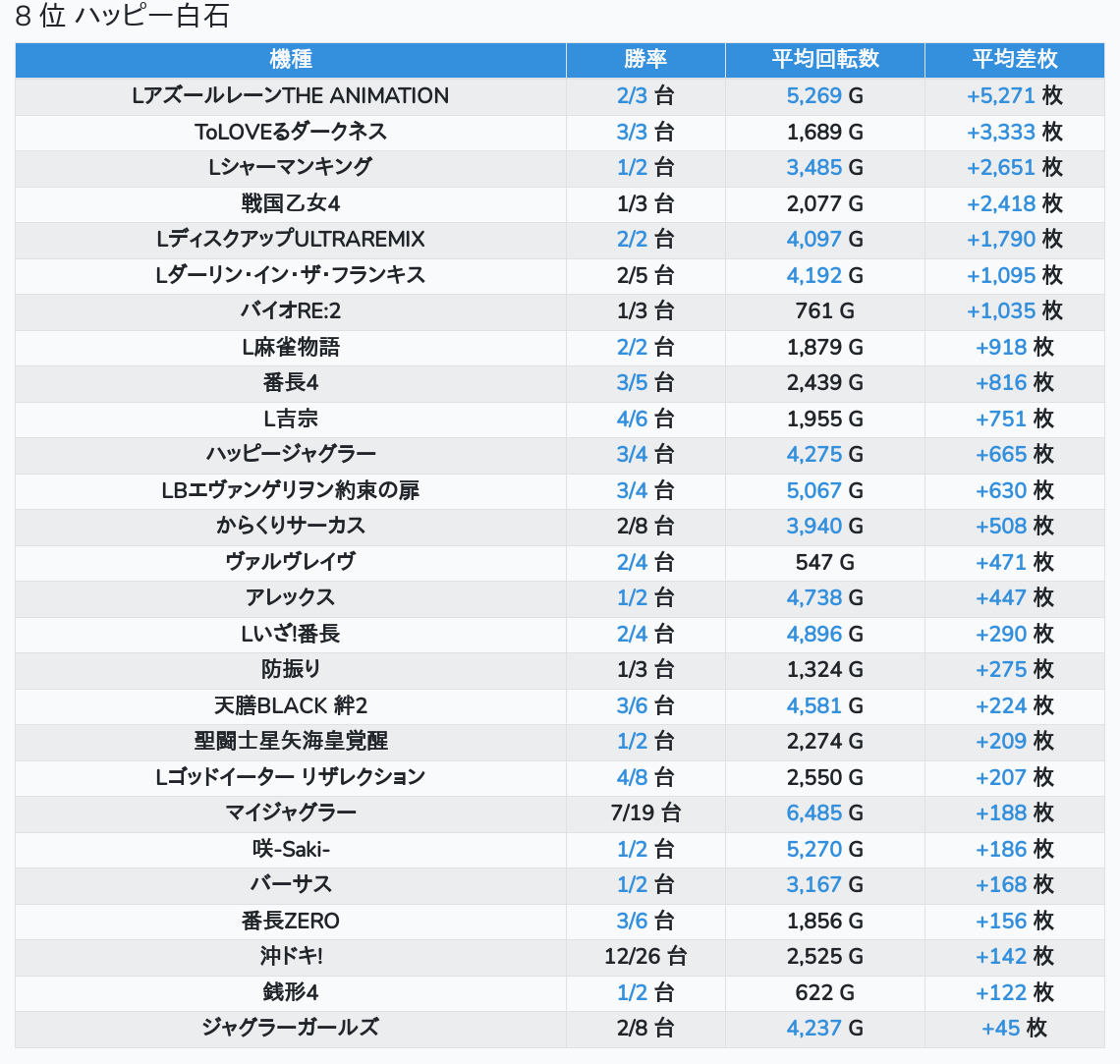Select the +508 枚 value
This screenshot has height=1064, width=1120.
(1014, 527)
